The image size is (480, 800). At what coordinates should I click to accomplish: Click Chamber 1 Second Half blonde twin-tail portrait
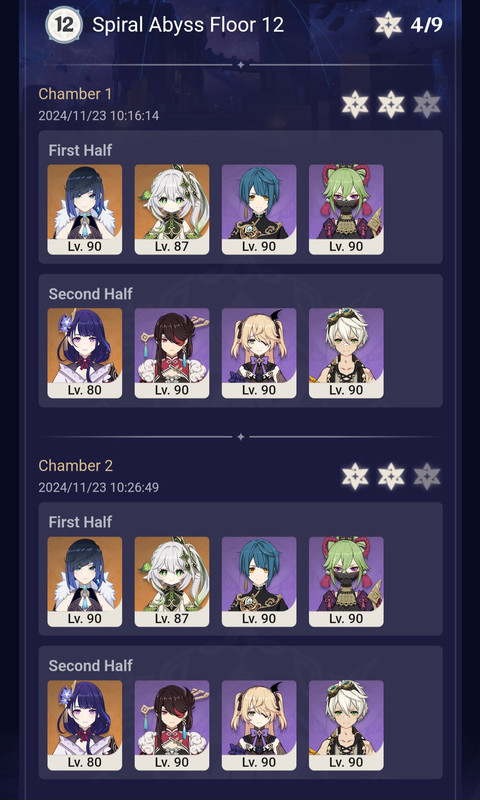coord(259,353)
